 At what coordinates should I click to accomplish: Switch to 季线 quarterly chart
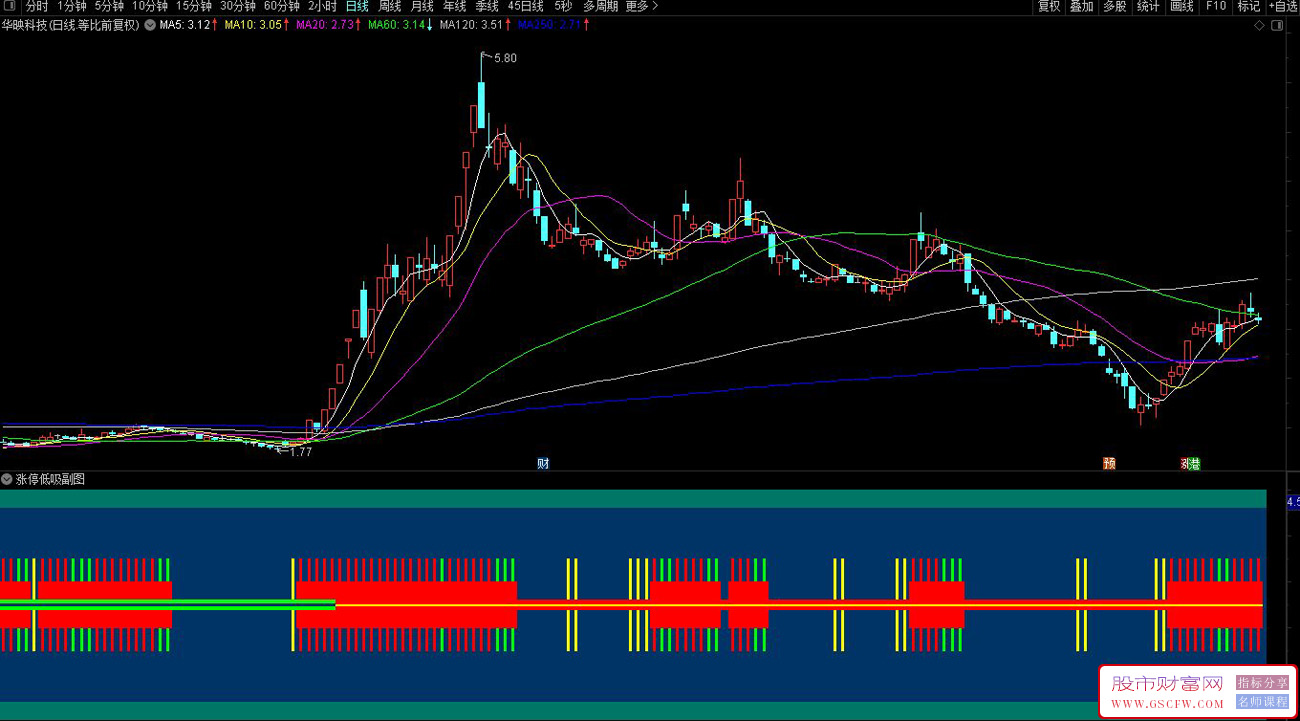tap(487, 6)
